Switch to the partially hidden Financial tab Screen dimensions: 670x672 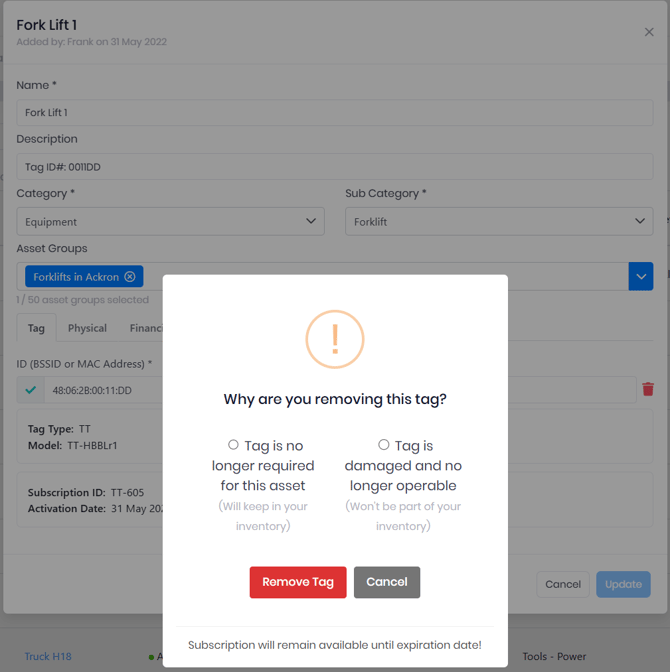pyautogui.click(x=146, y=328)
